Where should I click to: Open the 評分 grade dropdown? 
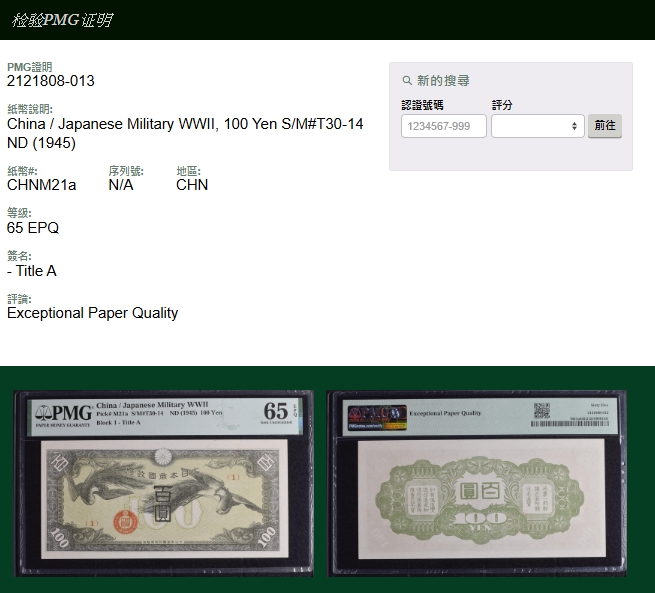point(537,126)
